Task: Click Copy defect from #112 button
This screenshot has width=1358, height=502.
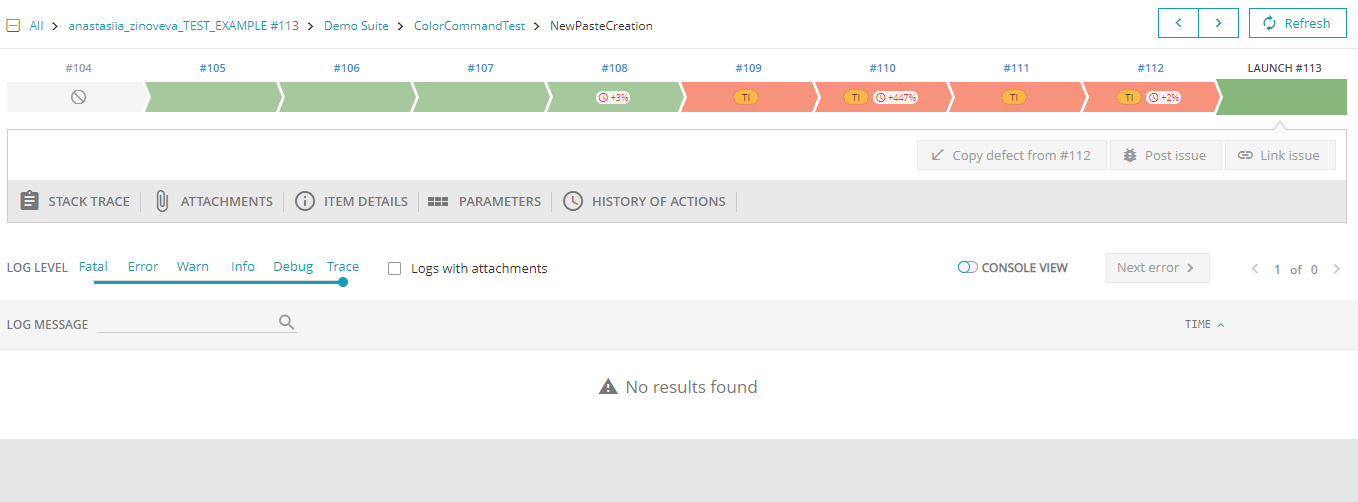Action: point(1011,155)
